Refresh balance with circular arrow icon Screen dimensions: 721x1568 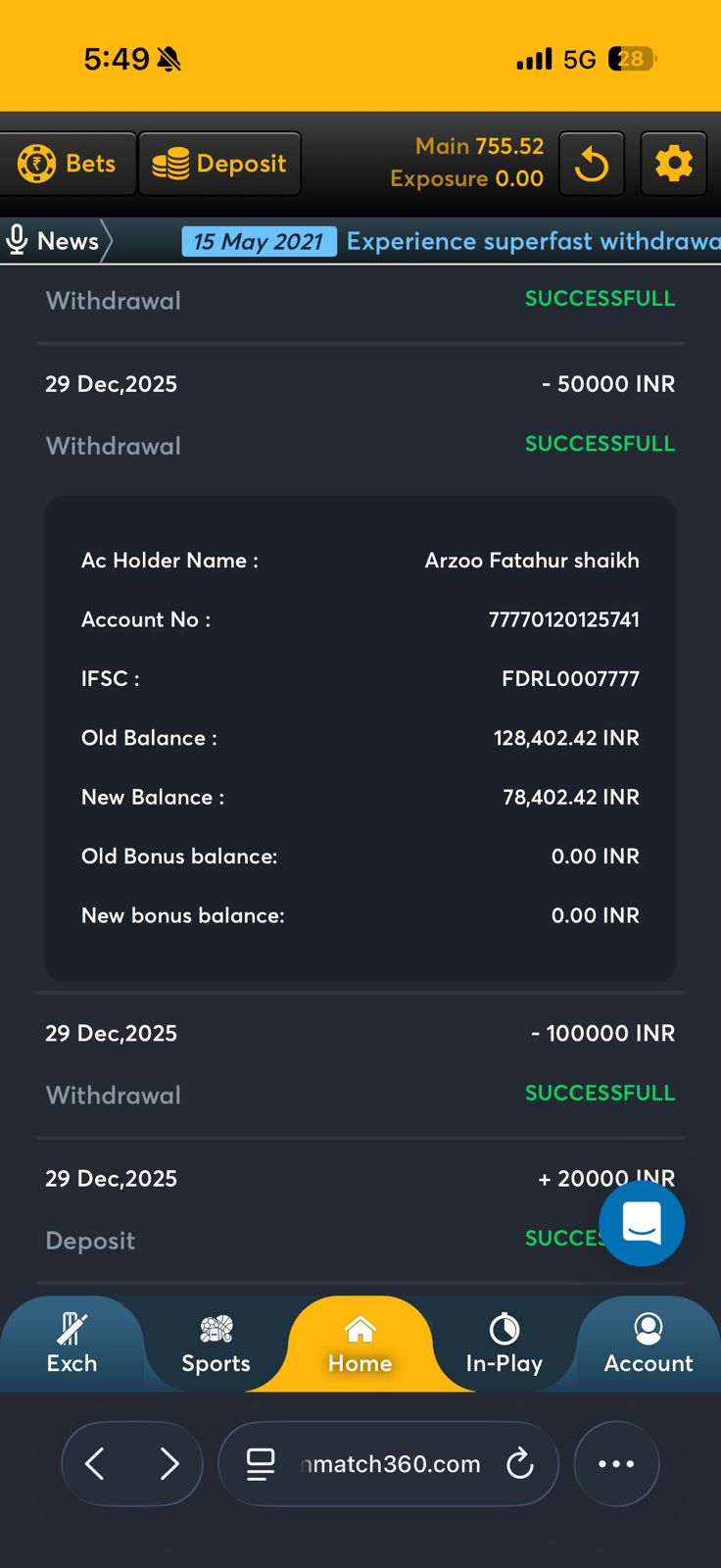(592, 164)
